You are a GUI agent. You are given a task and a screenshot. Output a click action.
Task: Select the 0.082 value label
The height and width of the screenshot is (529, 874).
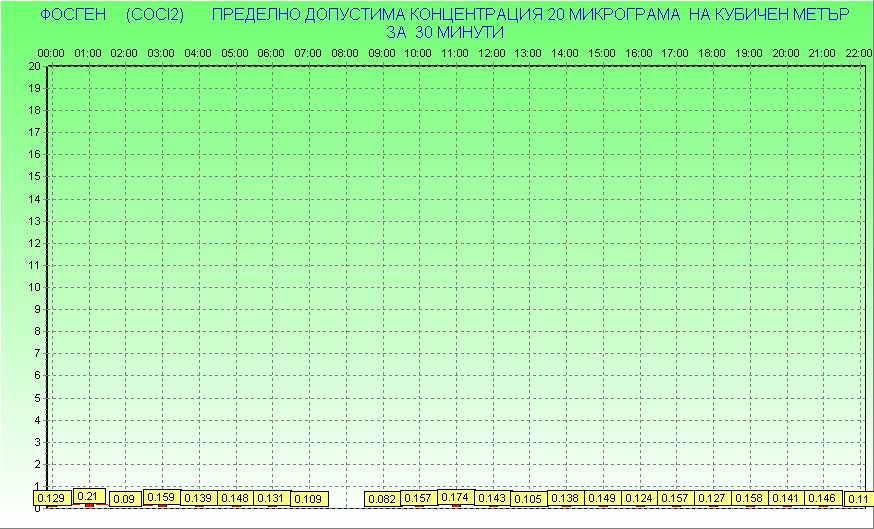383,499
